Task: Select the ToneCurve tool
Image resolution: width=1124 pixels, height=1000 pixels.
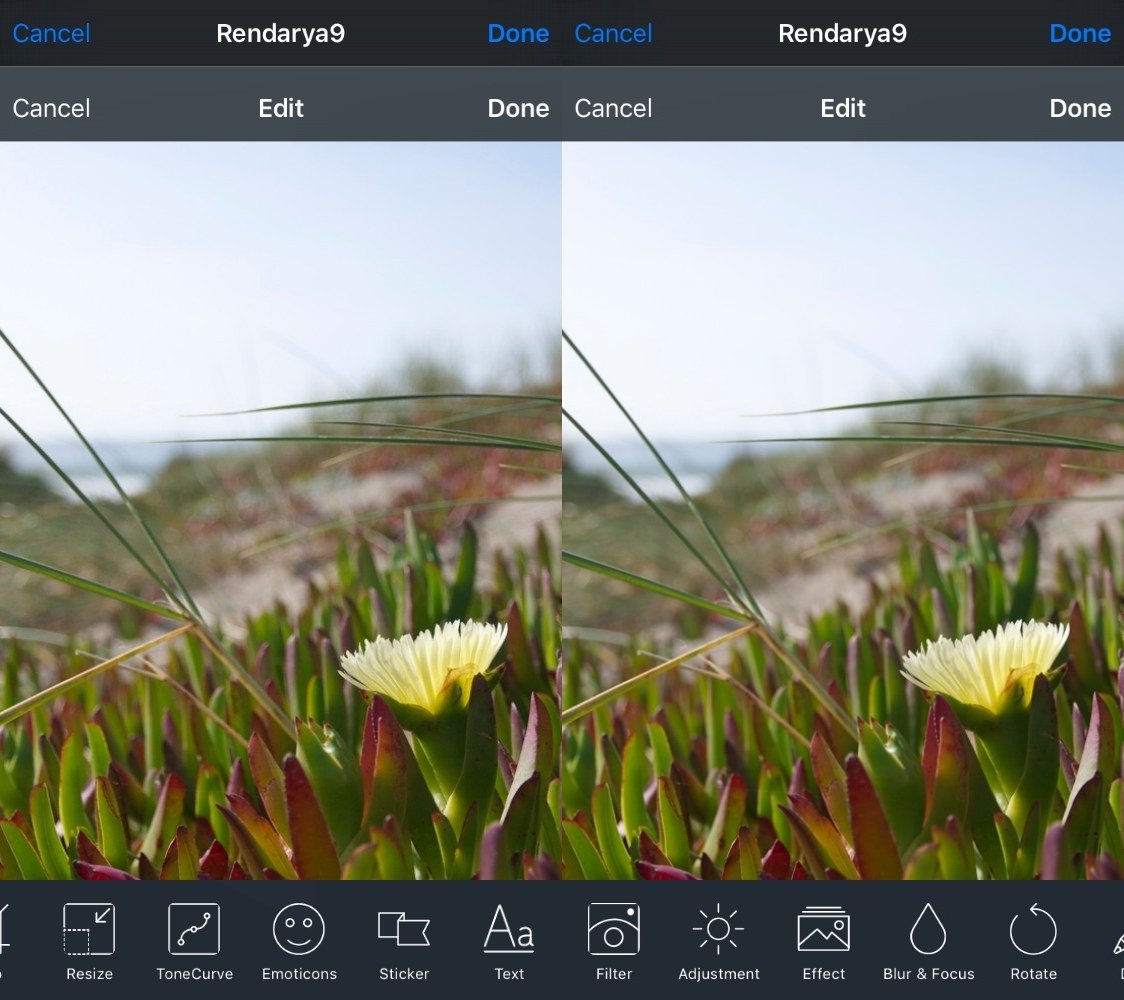Action: pos(194,941)
